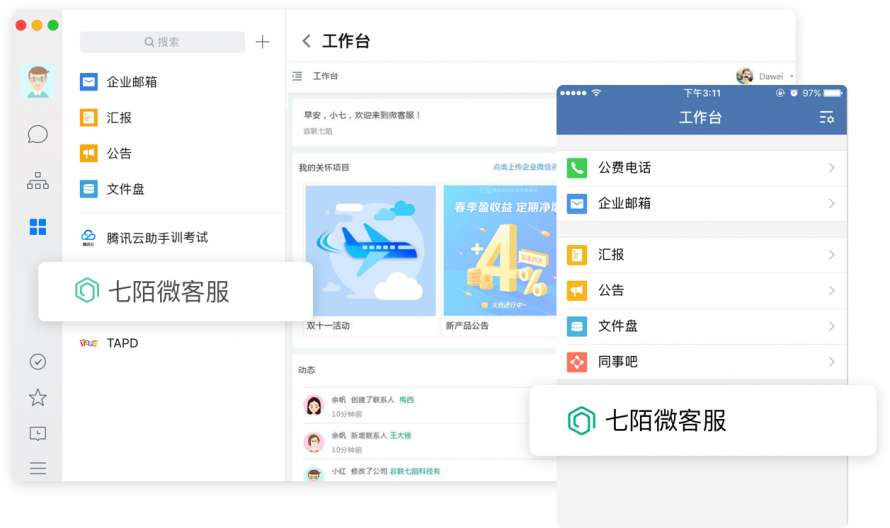Image resolution: width=890 pixels, height=528 pixels.
Task: Open the organization chart sidebar icon
Action: click(x=37, y=181)
